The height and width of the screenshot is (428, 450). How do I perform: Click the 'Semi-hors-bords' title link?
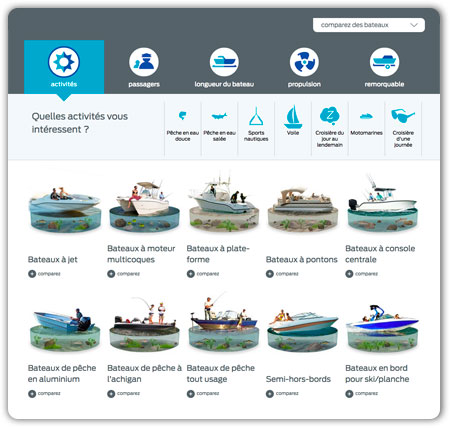[298, 379]
